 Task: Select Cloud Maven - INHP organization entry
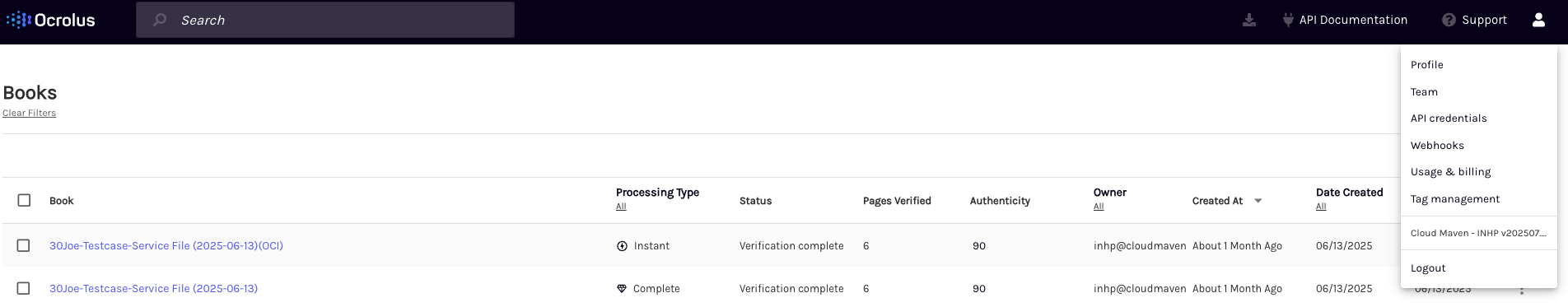tap(1478, 233)
